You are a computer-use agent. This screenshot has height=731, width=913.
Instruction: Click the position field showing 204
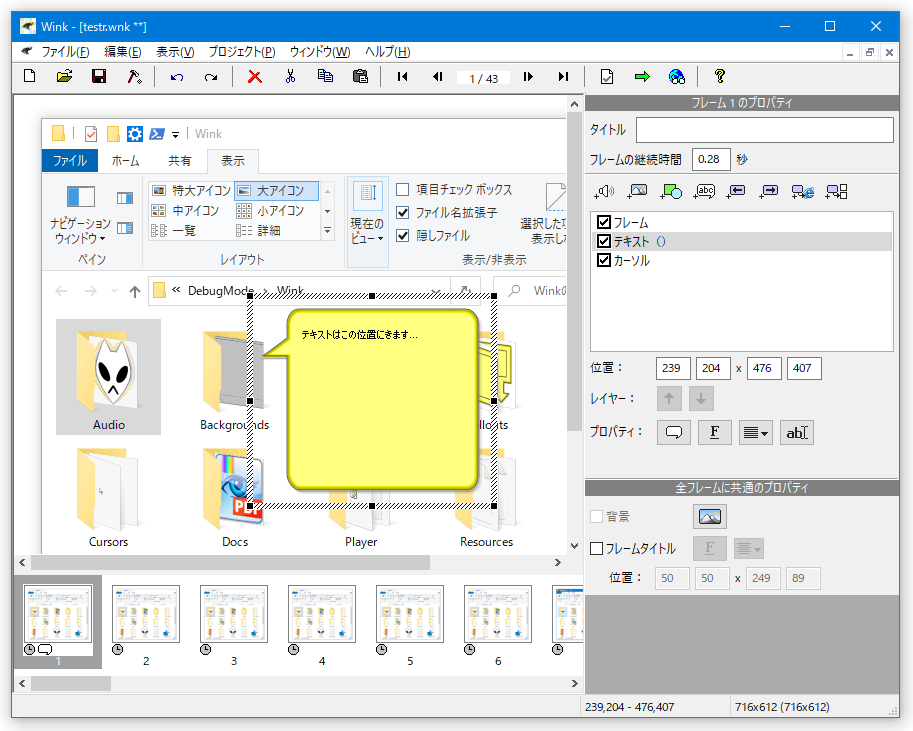(713, 368)
